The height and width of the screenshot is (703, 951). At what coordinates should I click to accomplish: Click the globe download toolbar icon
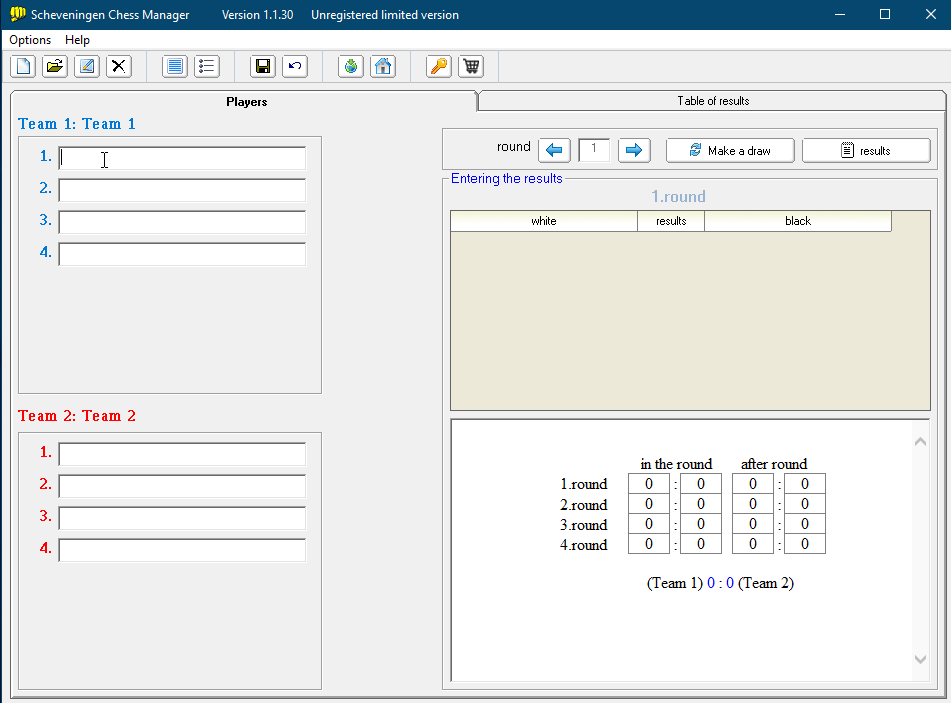point(351,66)
